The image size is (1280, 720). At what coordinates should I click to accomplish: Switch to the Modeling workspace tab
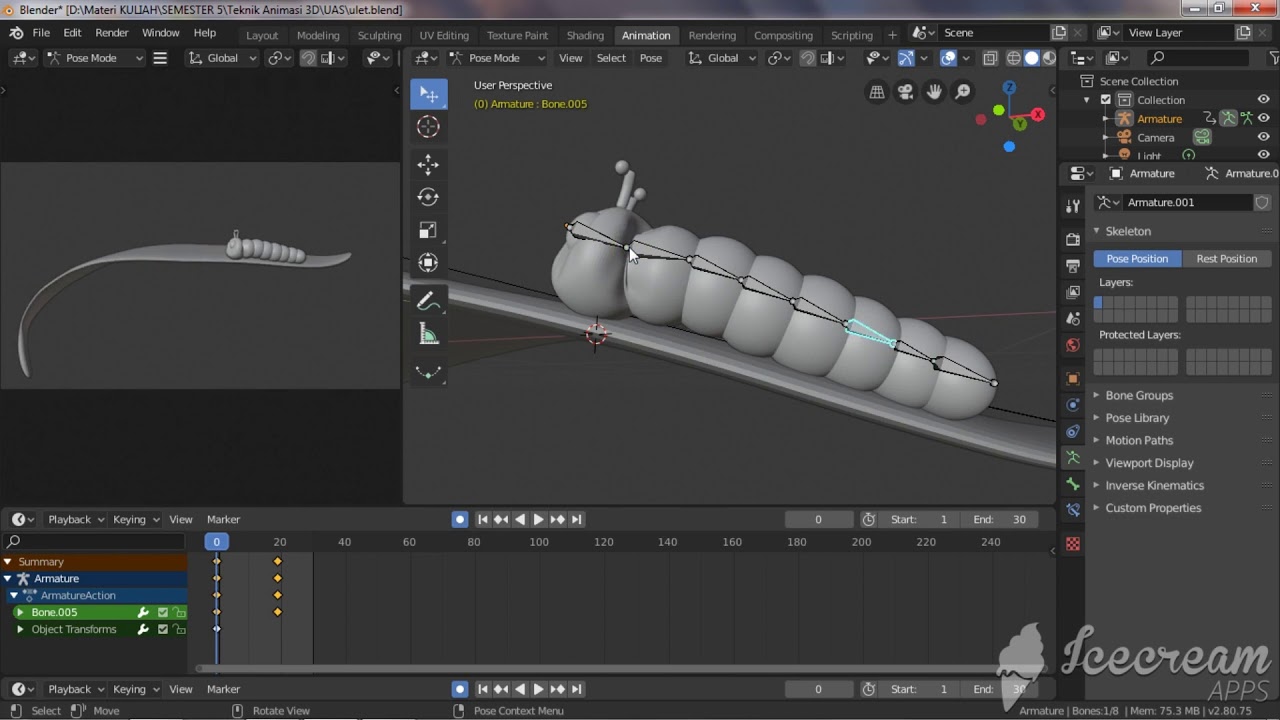[x=318, y=35]
